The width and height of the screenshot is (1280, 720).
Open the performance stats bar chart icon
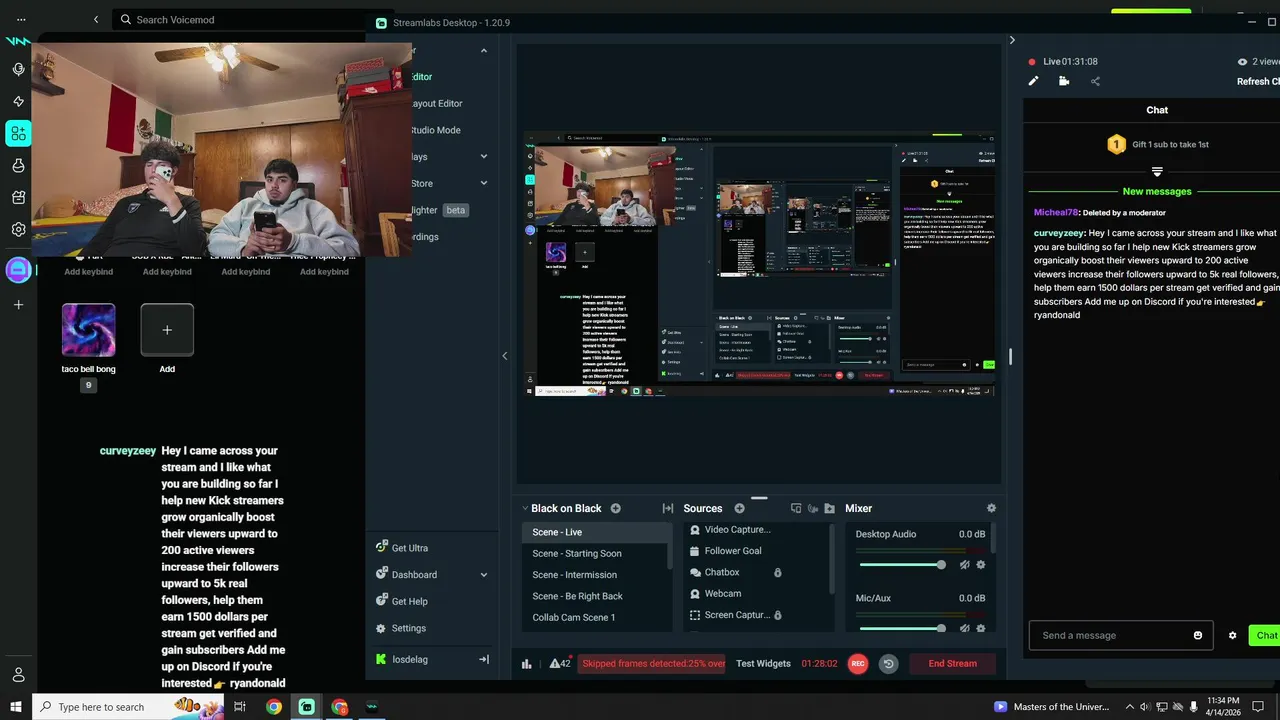(527, 663)
